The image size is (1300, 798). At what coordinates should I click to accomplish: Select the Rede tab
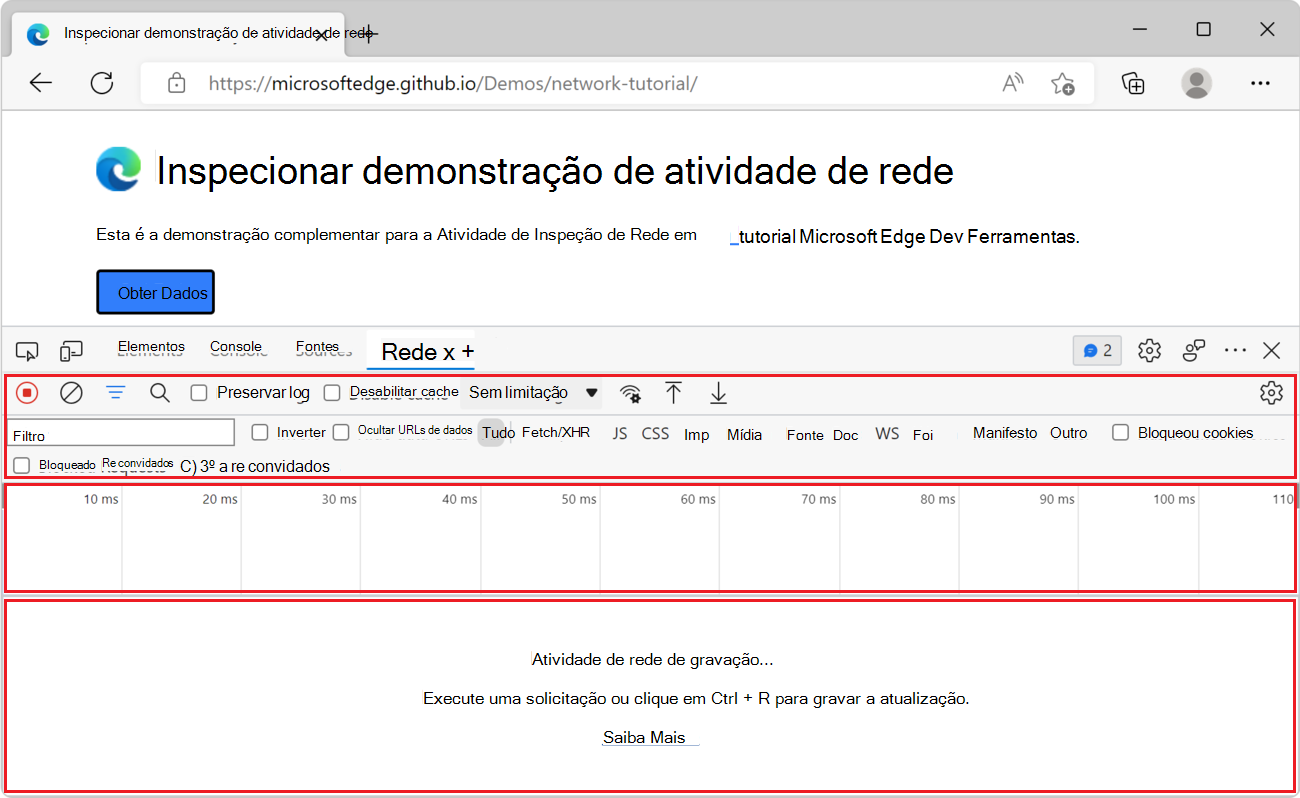(410, 352)
